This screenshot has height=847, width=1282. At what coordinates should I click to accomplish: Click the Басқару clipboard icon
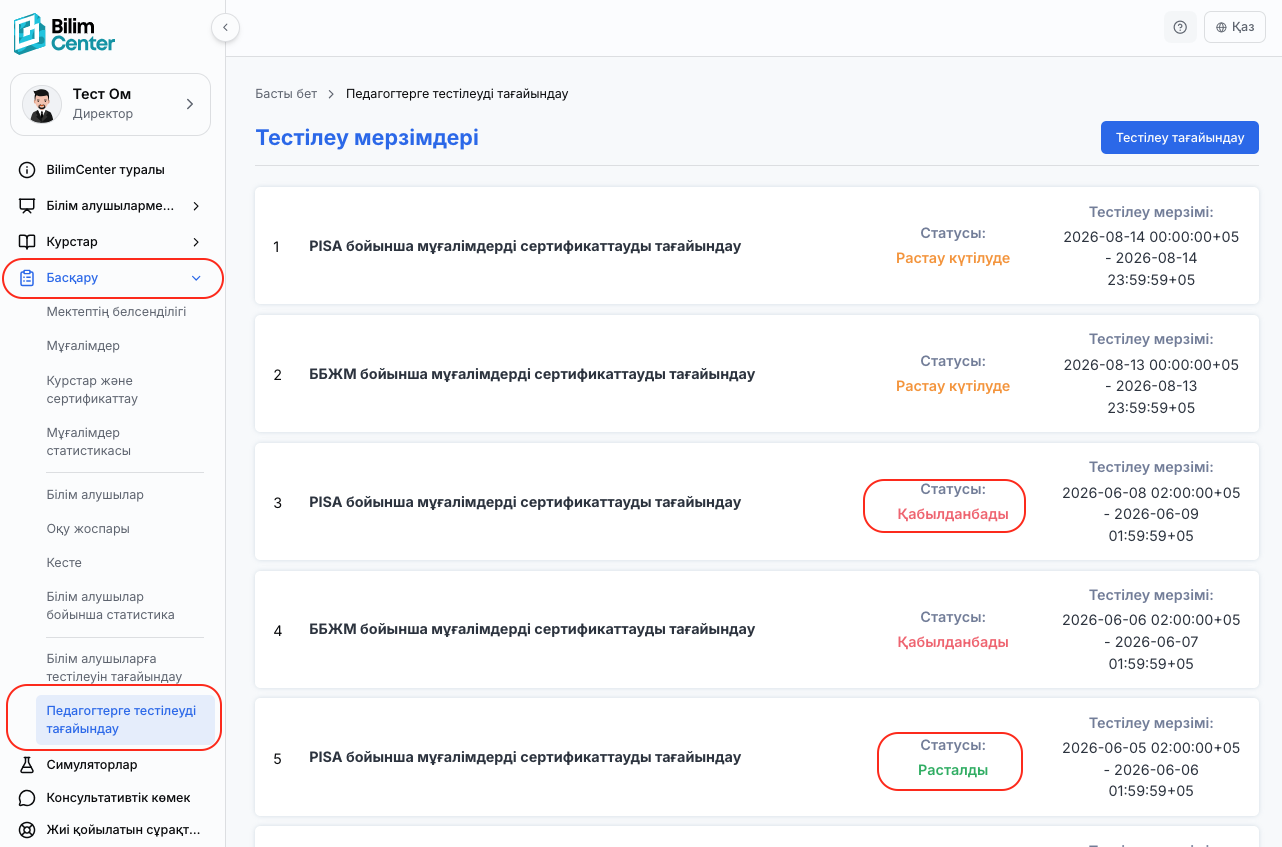coord(28,278)
